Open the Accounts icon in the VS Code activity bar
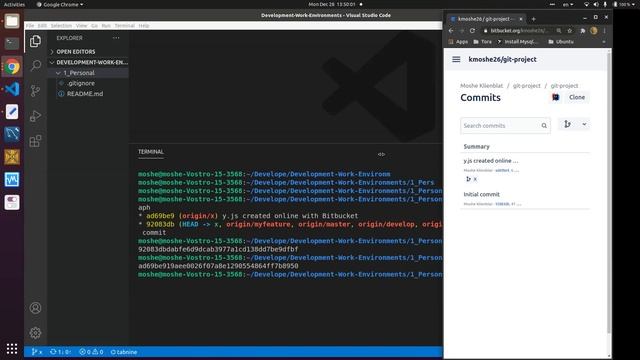Image resolution: width=640 pixels, height=360 pixels. (x=36, y=308)
